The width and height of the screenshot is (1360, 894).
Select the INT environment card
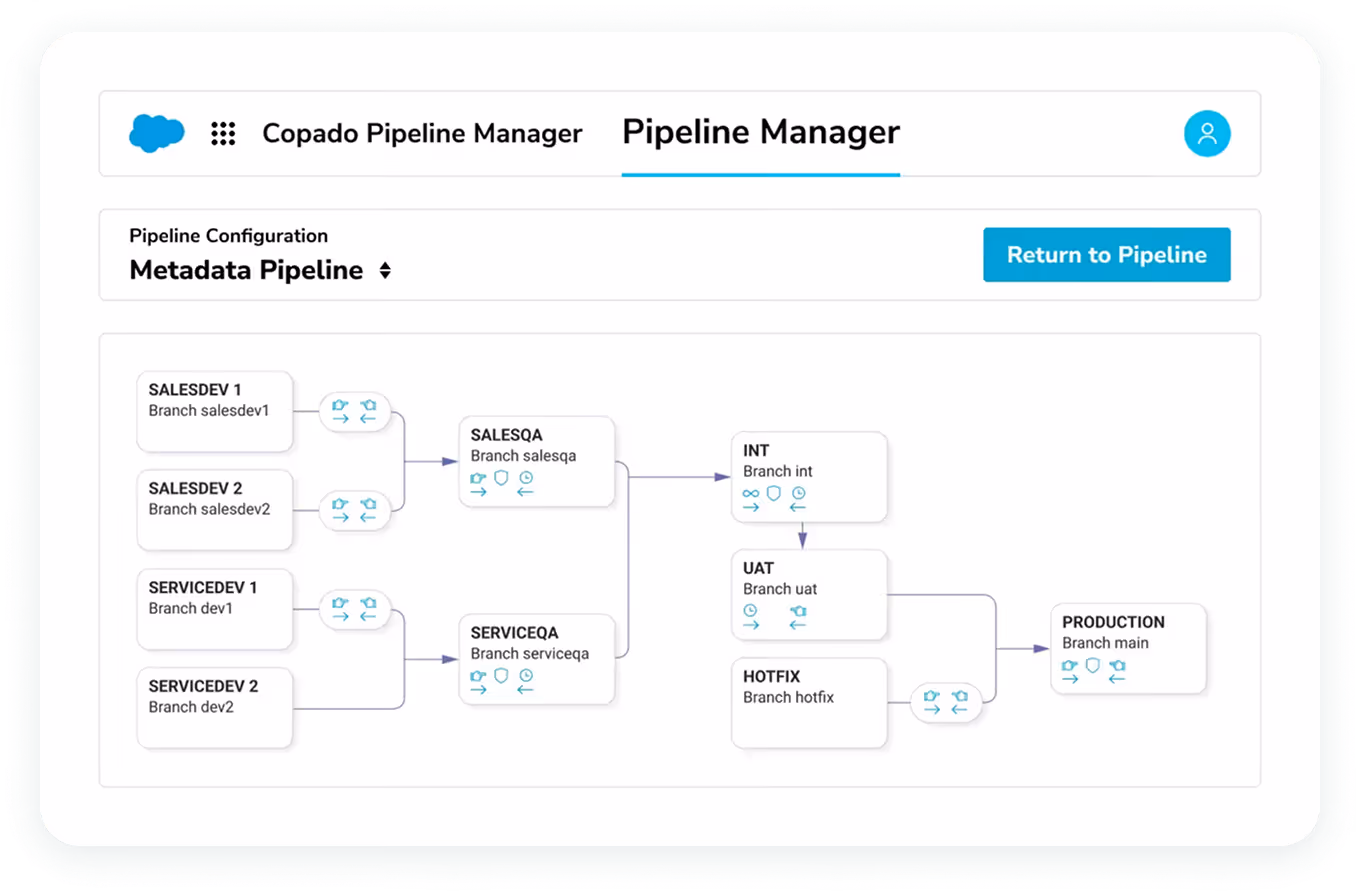(809, 476)
